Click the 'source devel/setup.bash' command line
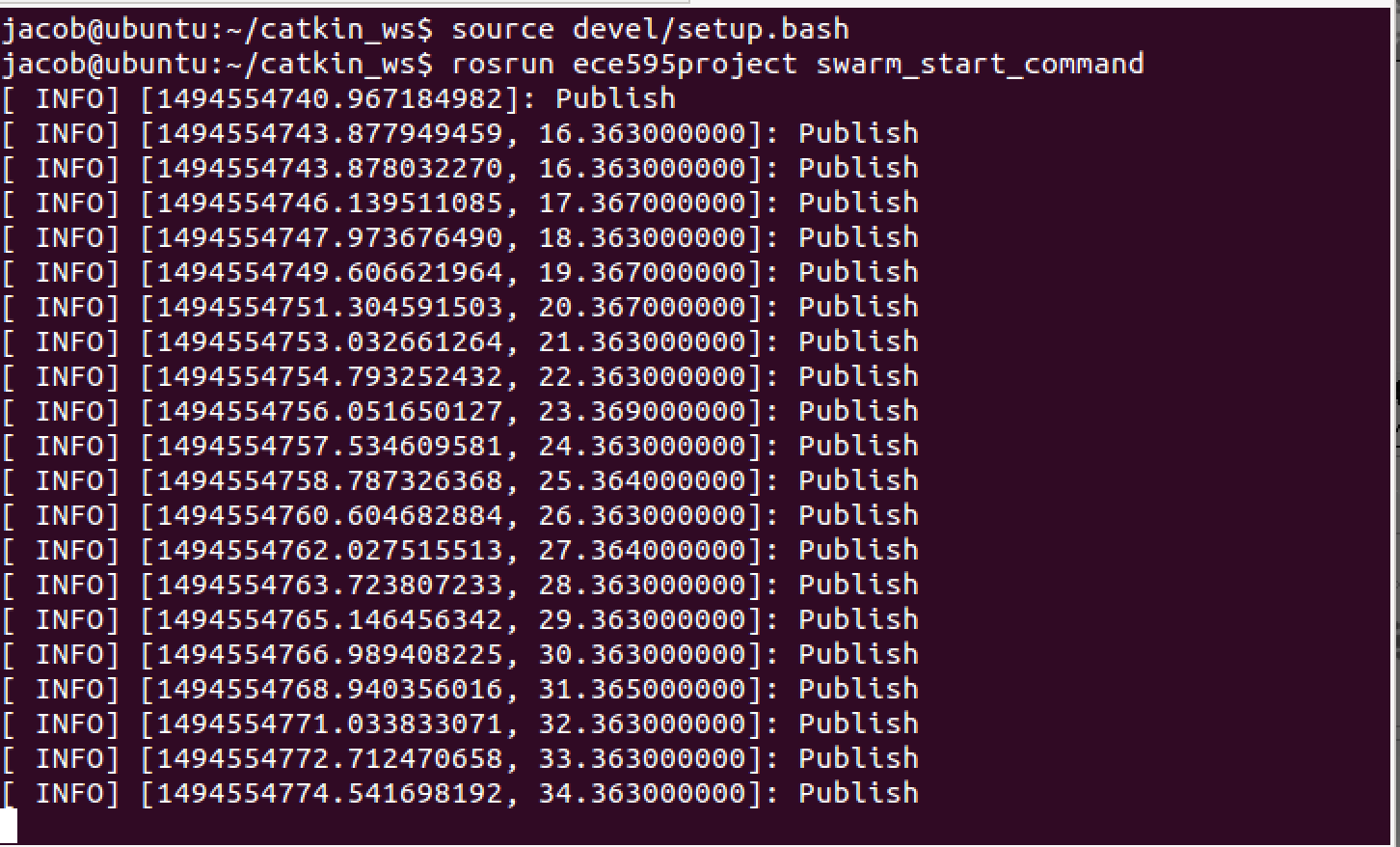 click(425, 29)
